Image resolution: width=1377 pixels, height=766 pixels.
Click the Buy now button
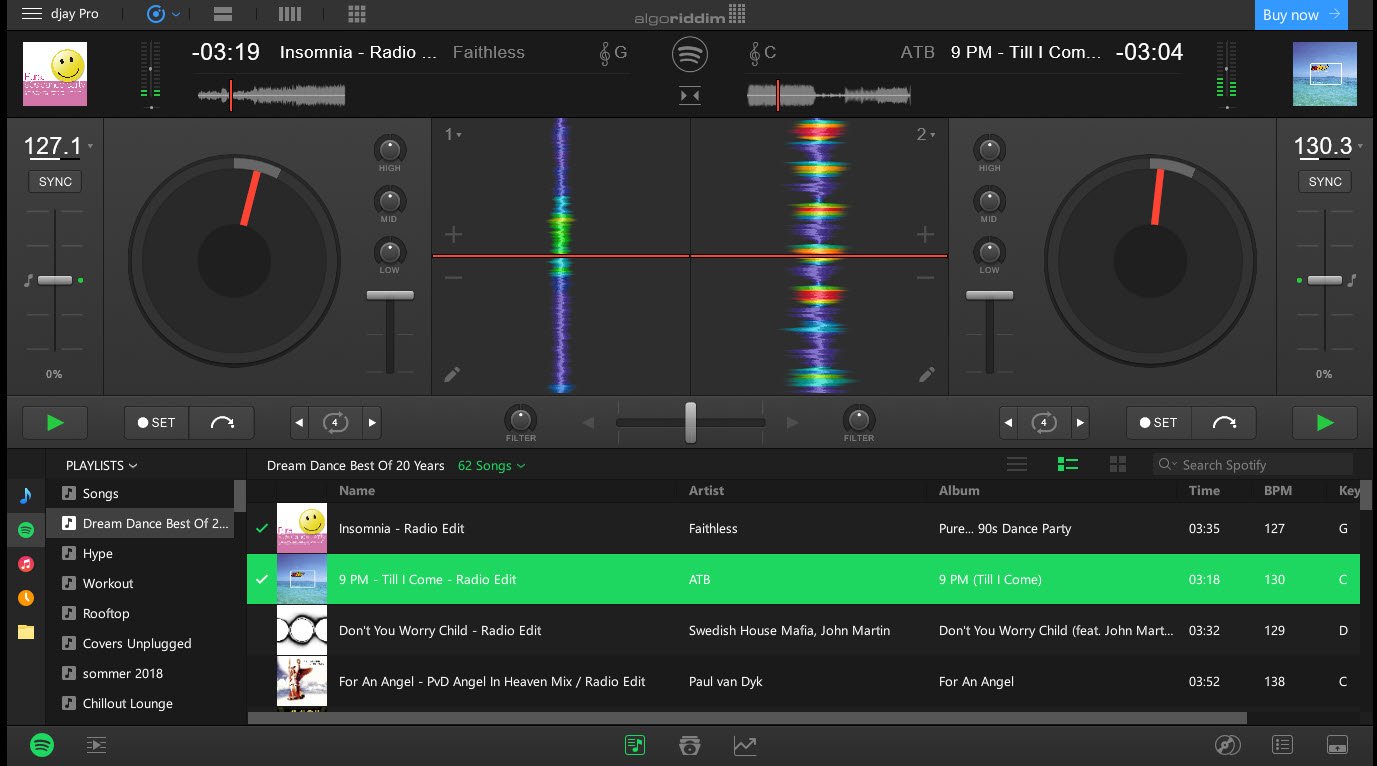tap(1300, 15)
